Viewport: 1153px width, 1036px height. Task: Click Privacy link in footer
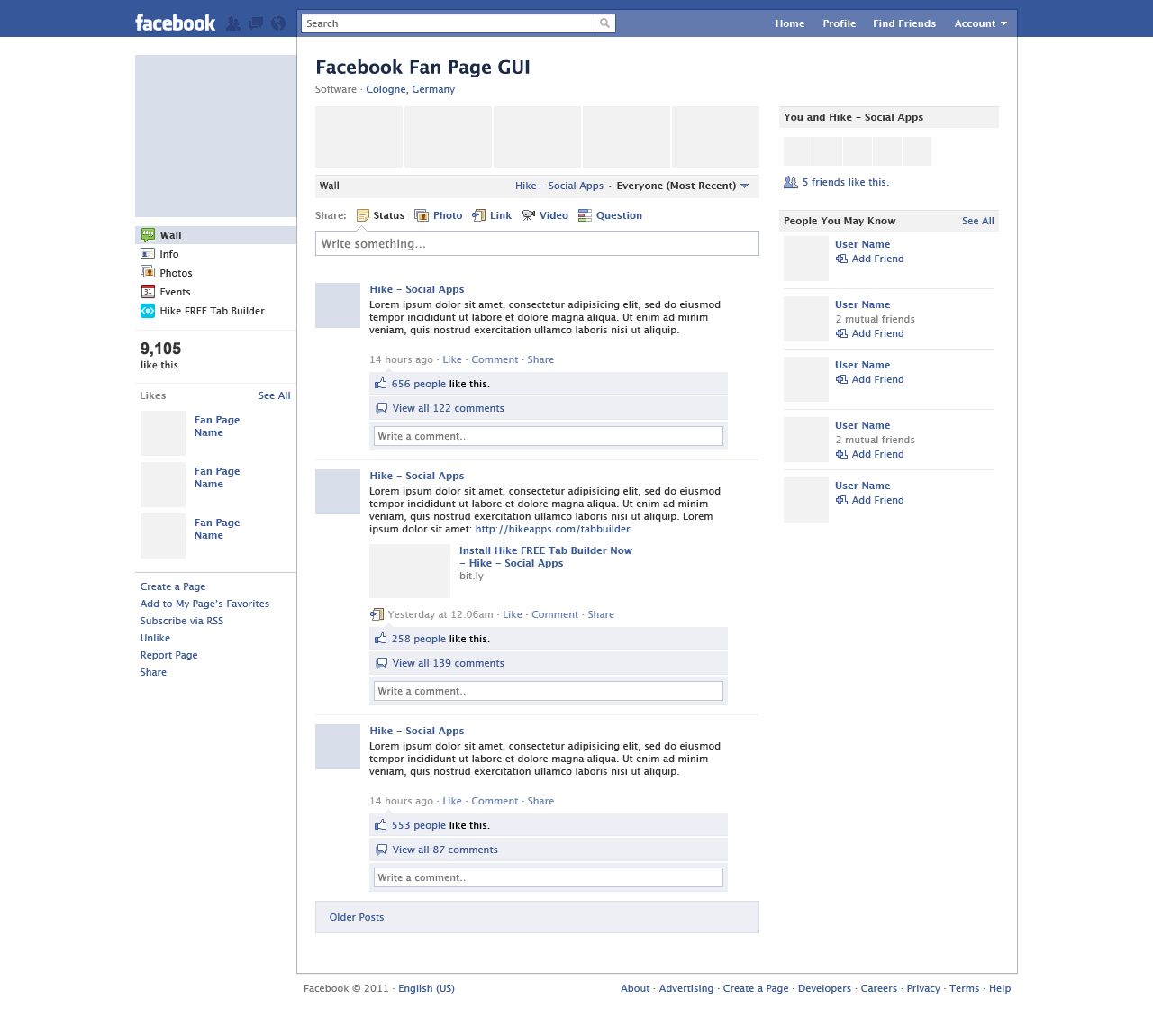tap(923, 988)
